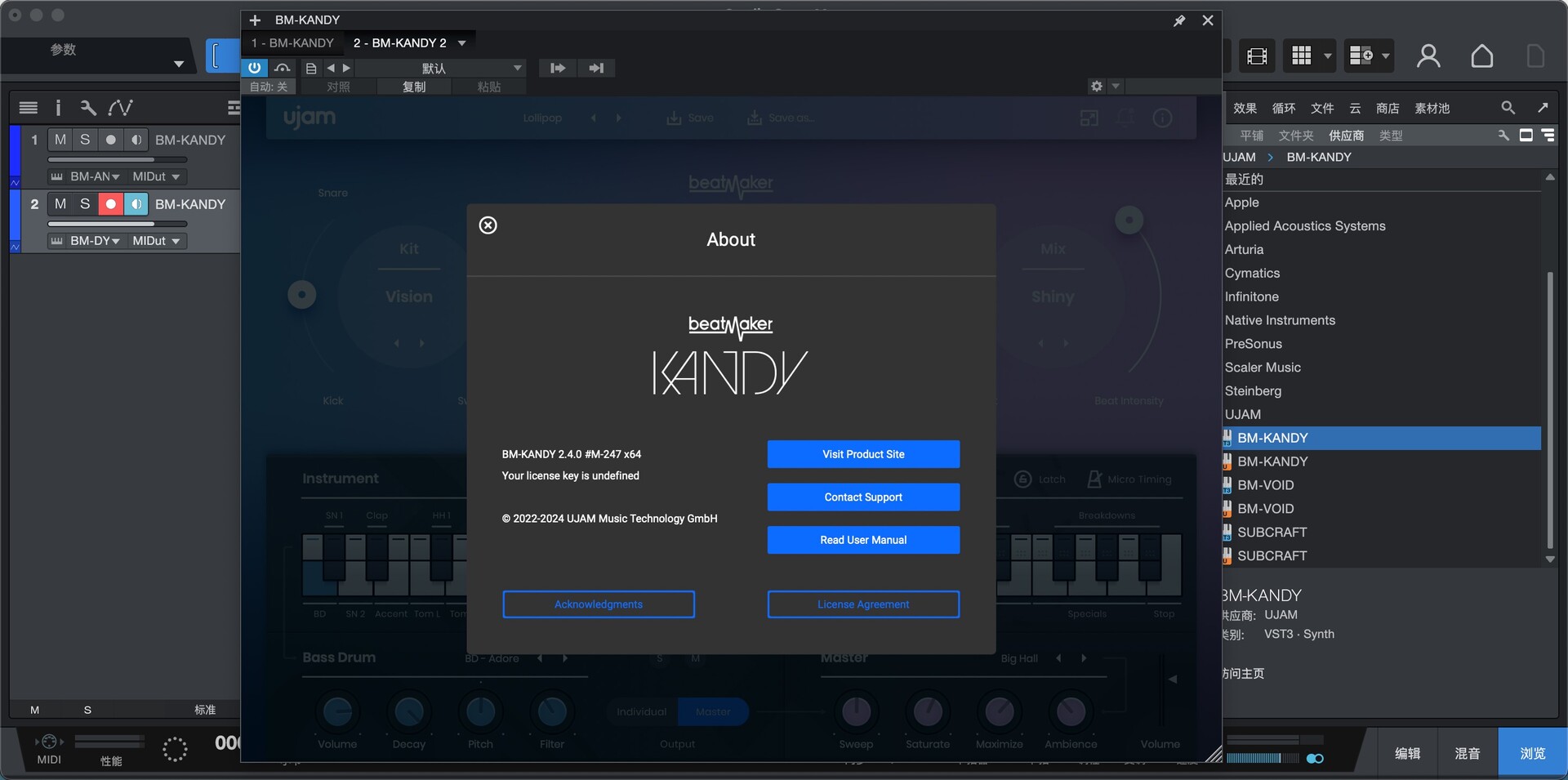Click the 对照 compare button
Viewport: 1568px width, 780px height.
point(338,87)
